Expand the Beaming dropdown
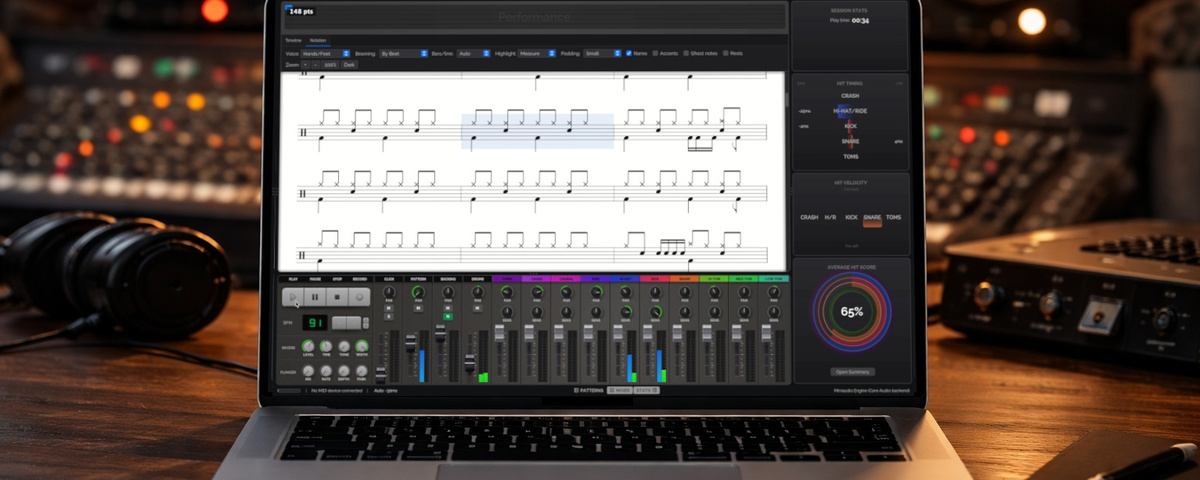This screenshot has width=1200, height=480. coord(403,53)
